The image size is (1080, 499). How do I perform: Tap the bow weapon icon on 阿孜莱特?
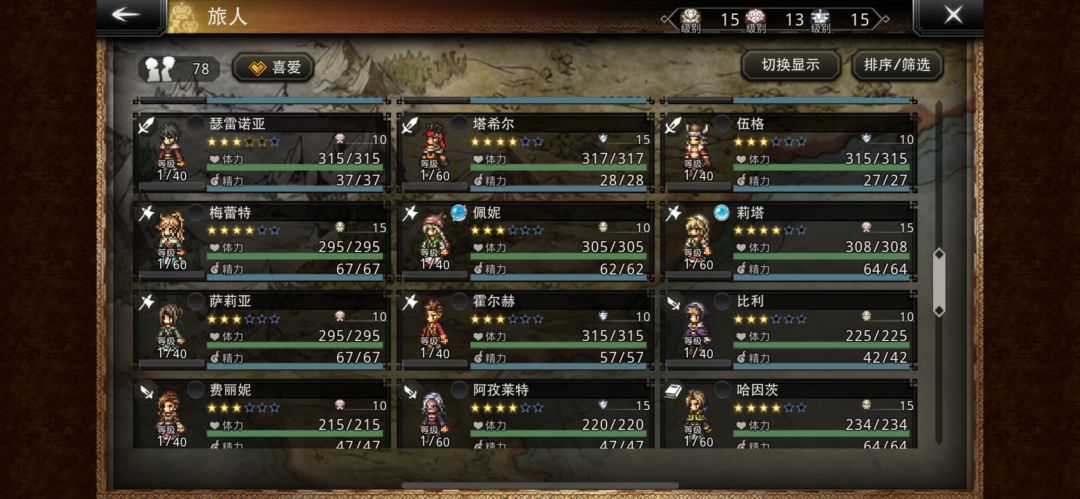coord(411,391)
